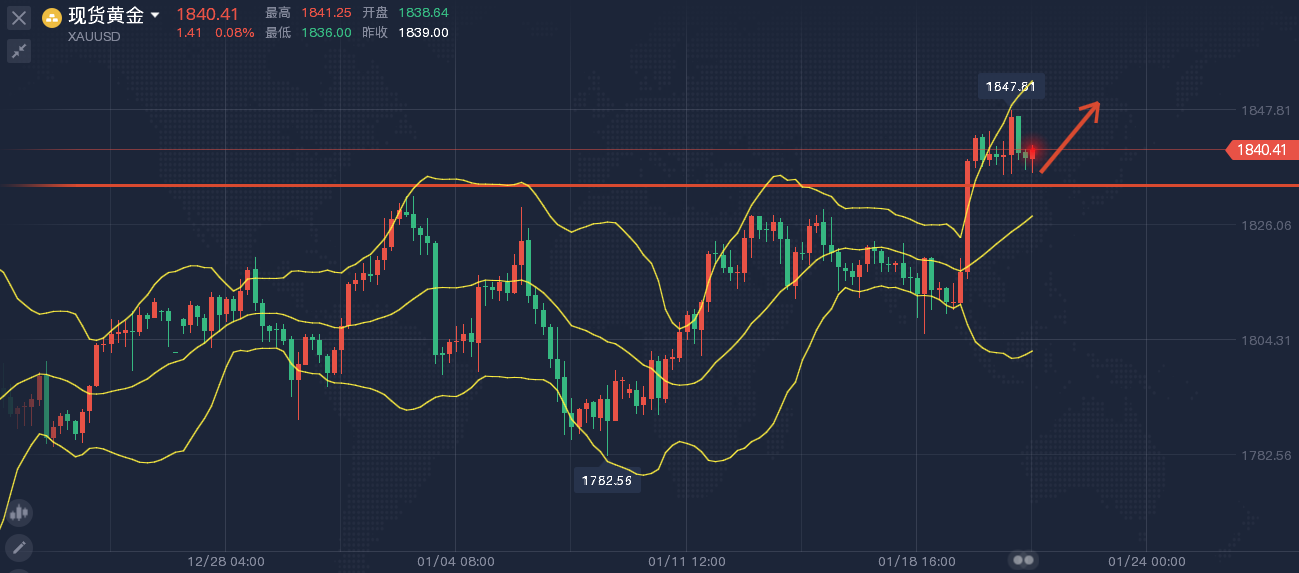The image size is (1299, 573).
Task: Select the pencil drawing tool icon
Action: pos(18,547)
